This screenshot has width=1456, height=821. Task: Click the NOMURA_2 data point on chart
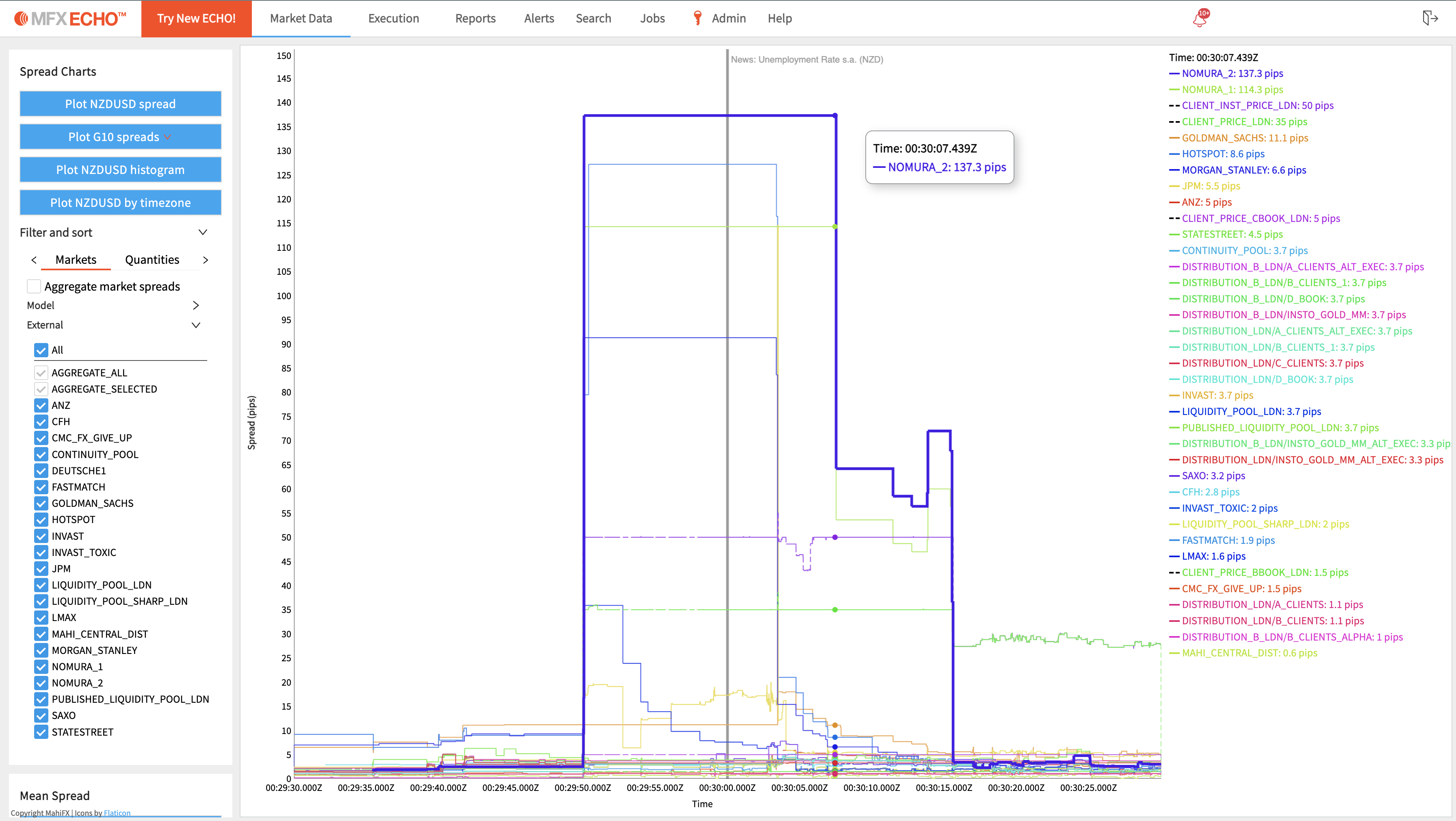point(835,116)
